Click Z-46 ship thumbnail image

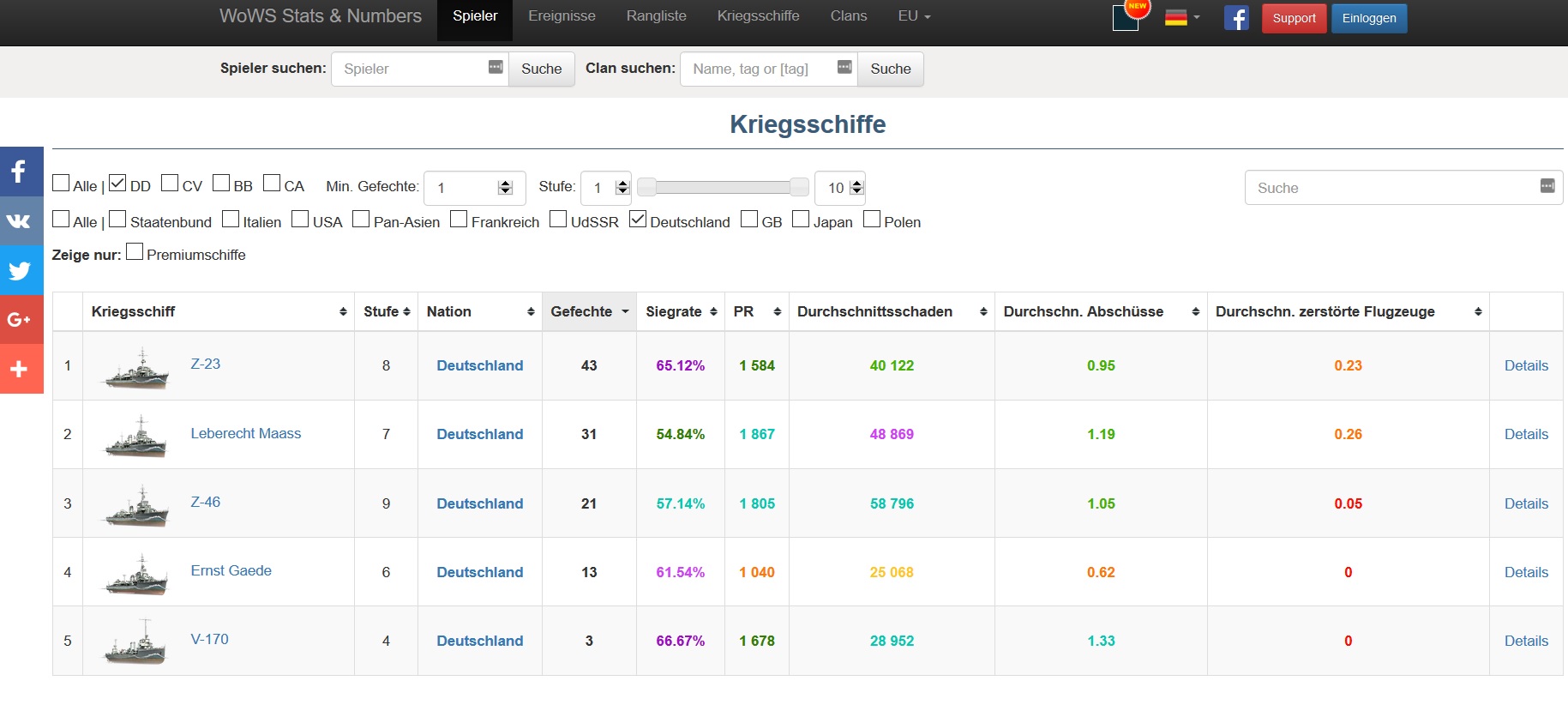click(x=136, y=505)
